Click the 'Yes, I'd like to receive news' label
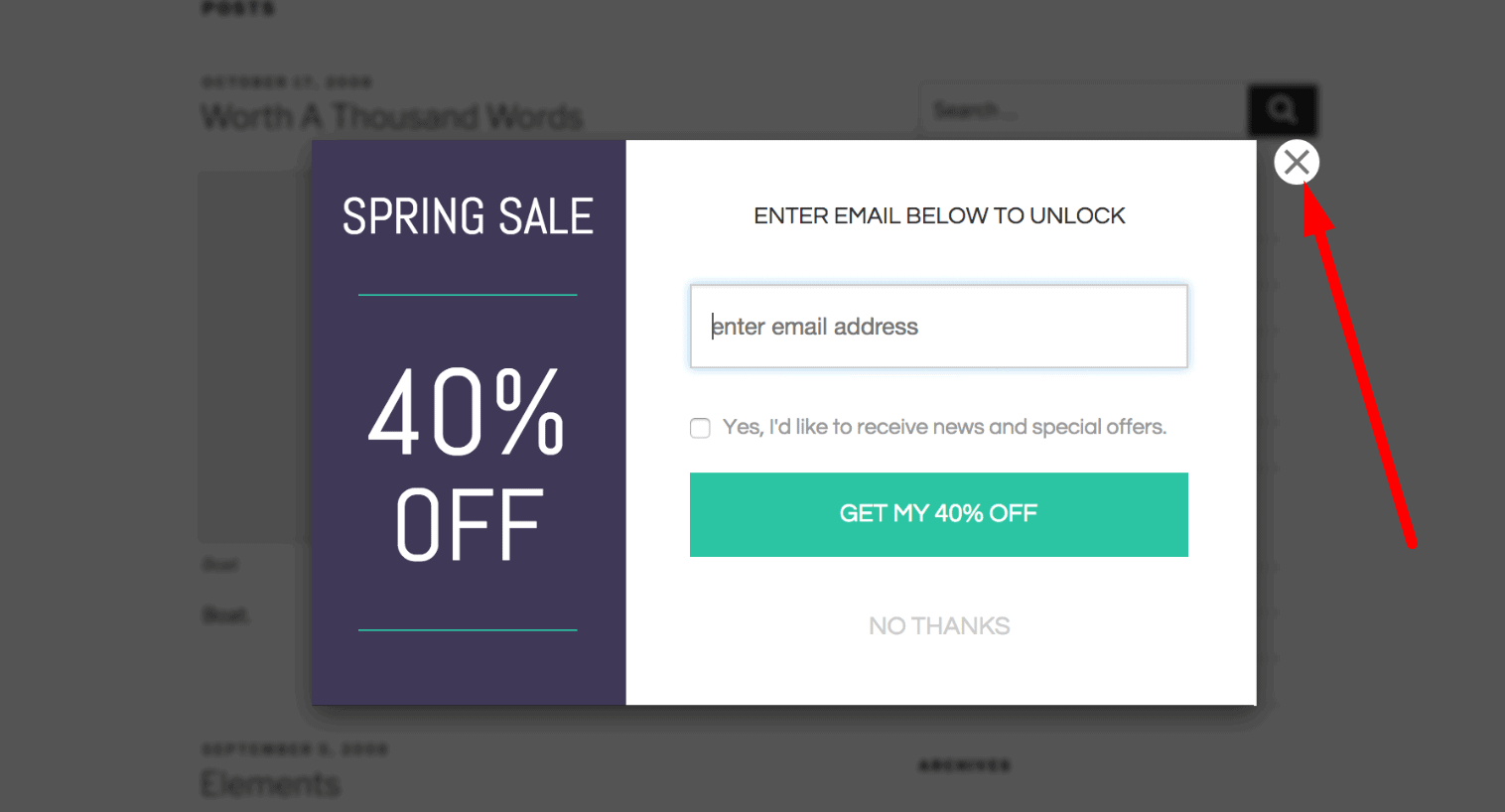Viewport: 1505px width, 812px height. click(x=943, y=427)
